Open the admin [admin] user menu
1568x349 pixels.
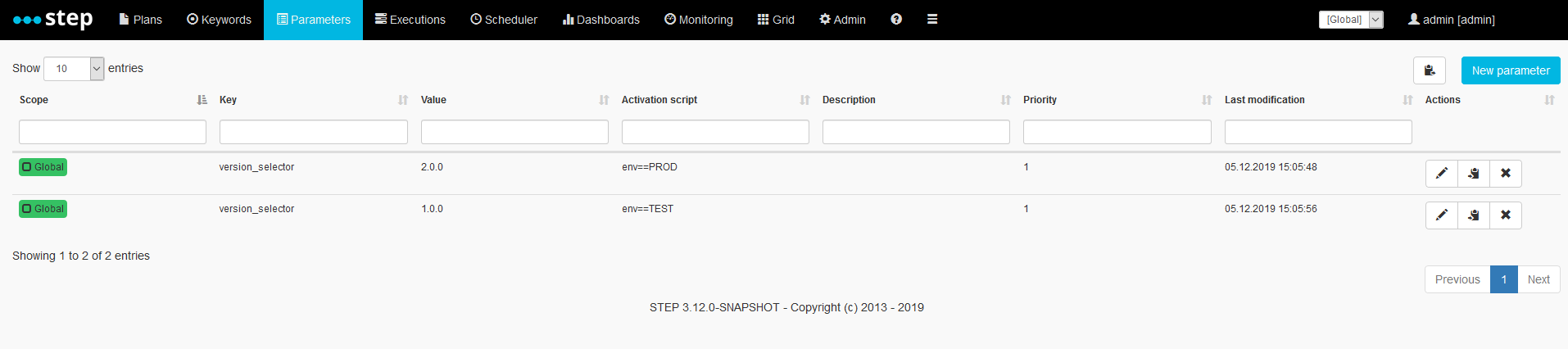(1452, 20)
